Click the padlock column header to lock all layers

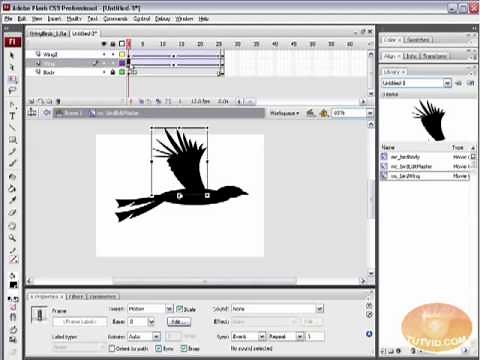pyautogui.click(x=113, y=44)
